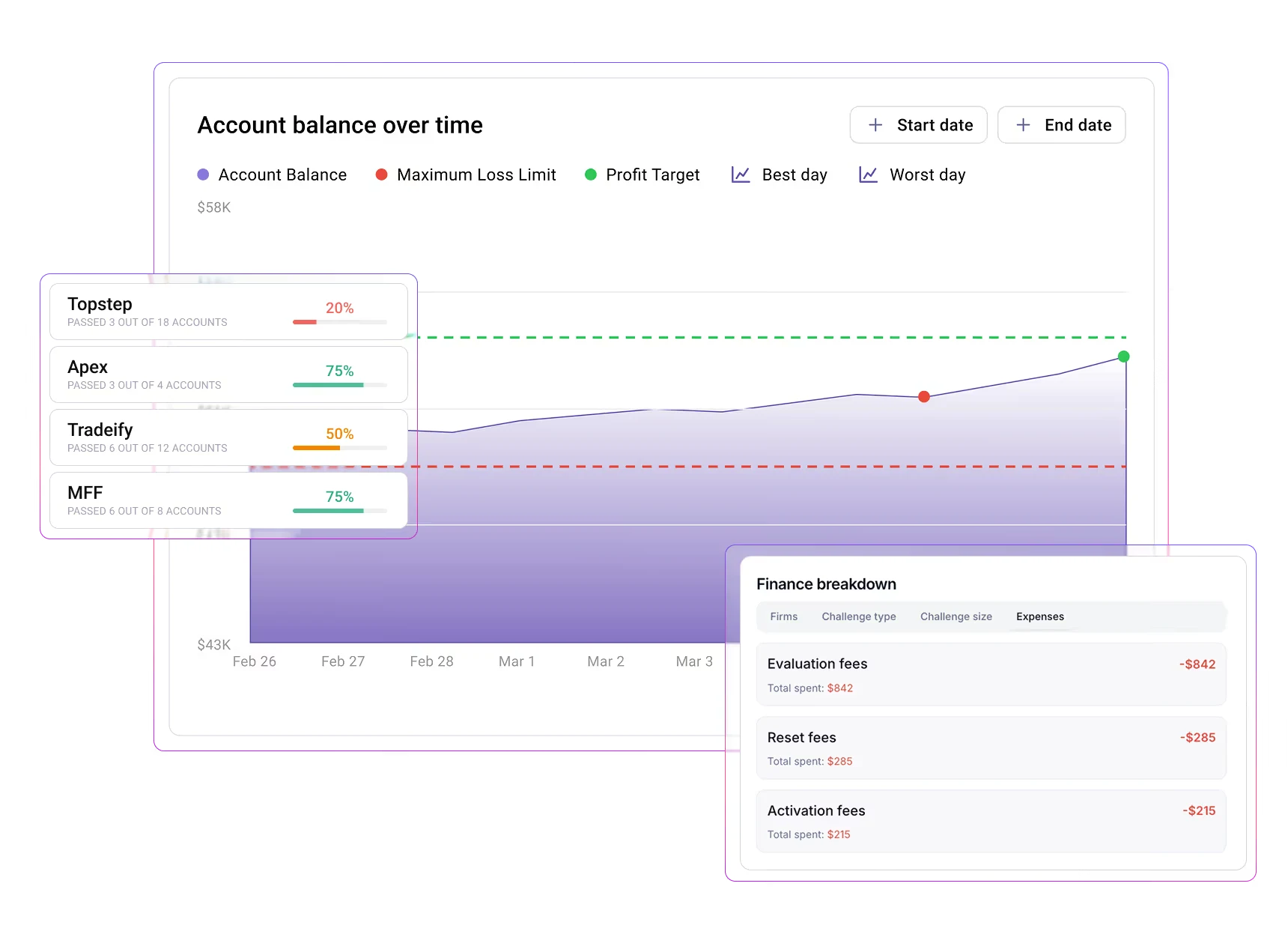Click the 20% value on Topstep
This screenshot has height=946, width=1288.
pyautogui.click(x=339, y=308)
